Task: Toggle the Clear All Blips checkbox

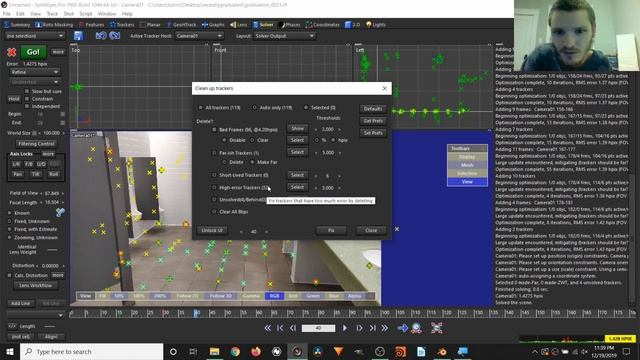Action: click(x=214, y=211)
